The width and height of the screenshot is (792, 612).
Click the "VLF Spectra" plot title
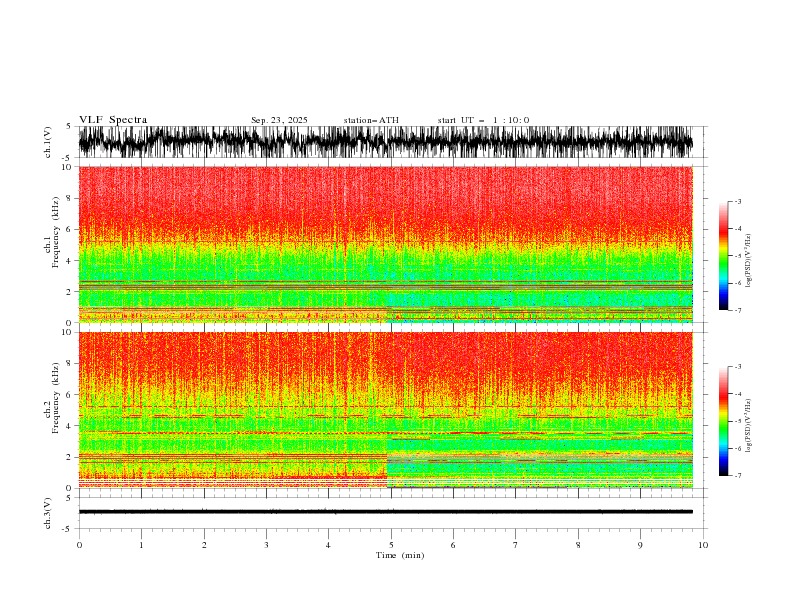[113, 120]
